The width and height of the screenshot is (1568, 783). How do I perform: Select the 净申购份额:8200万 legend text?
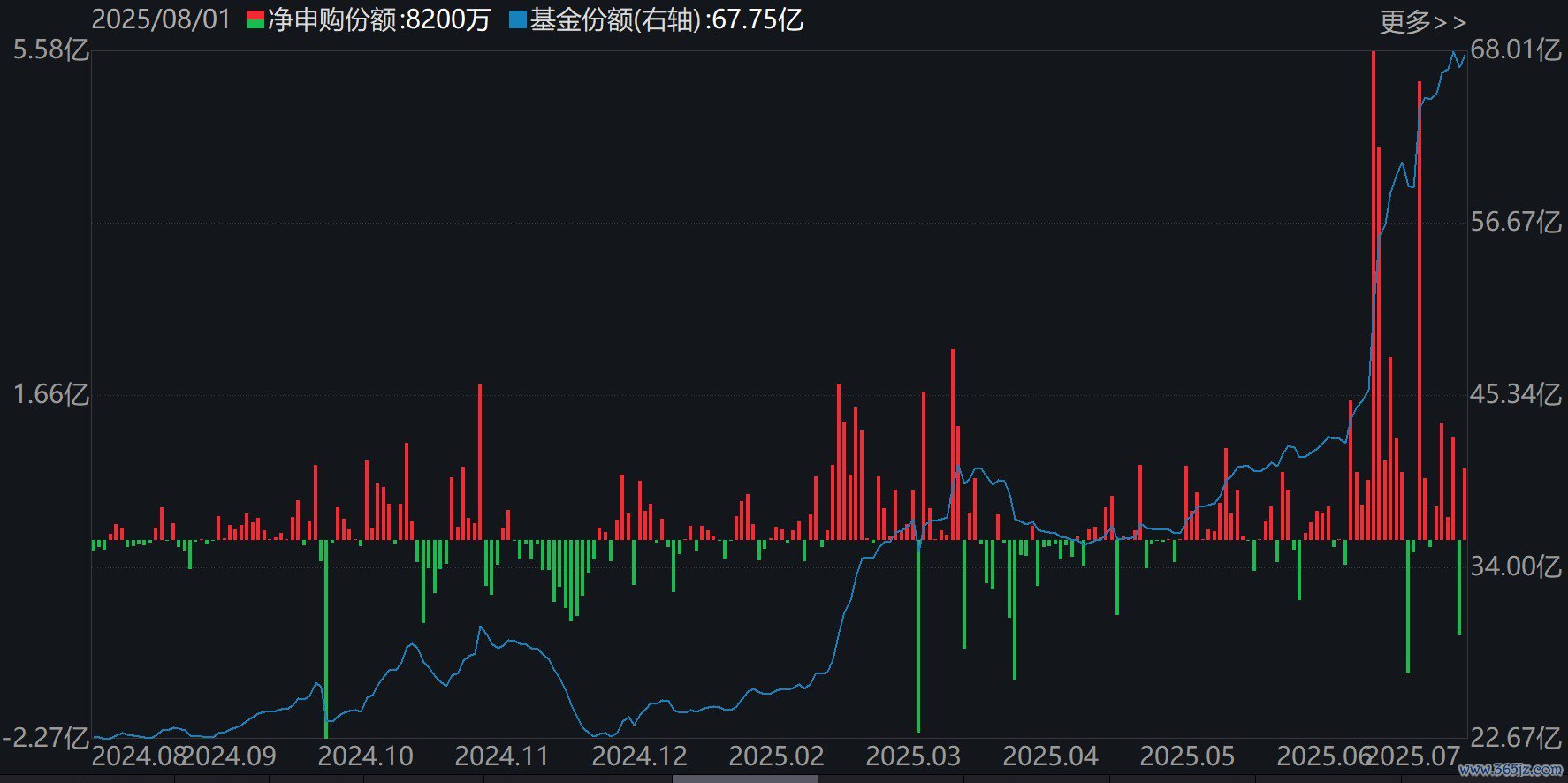point(378,20)
